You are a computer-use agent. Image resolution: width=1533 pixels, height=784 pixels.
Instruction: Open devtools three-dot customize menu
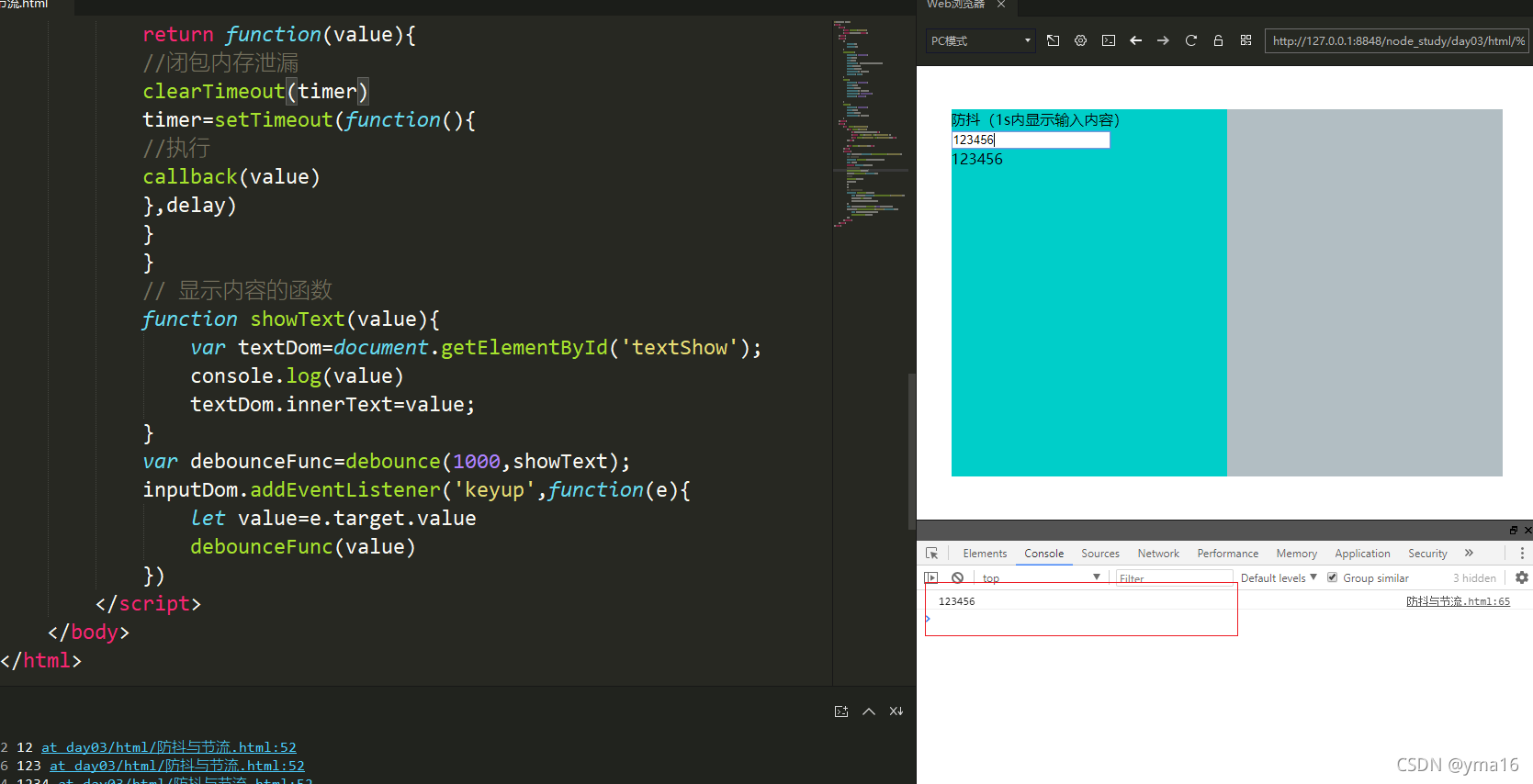tap(1522, 554)
